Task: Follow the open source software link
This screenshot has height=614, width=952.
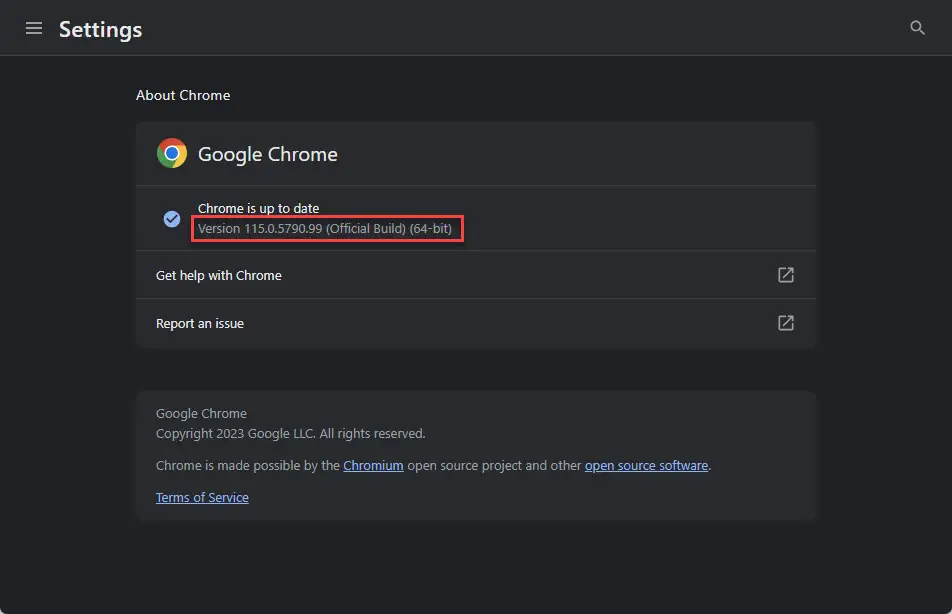Action: 646,466
